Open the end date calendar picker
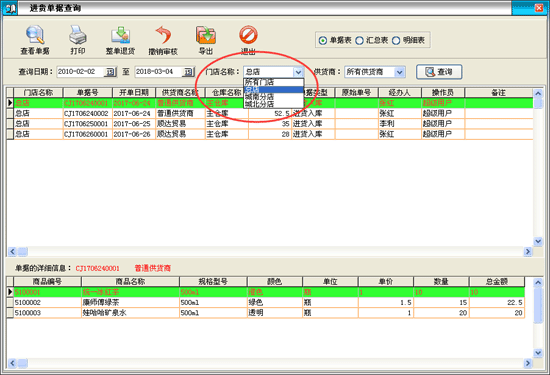The height and width of the screenshot is (375, 550). (188, 72)
